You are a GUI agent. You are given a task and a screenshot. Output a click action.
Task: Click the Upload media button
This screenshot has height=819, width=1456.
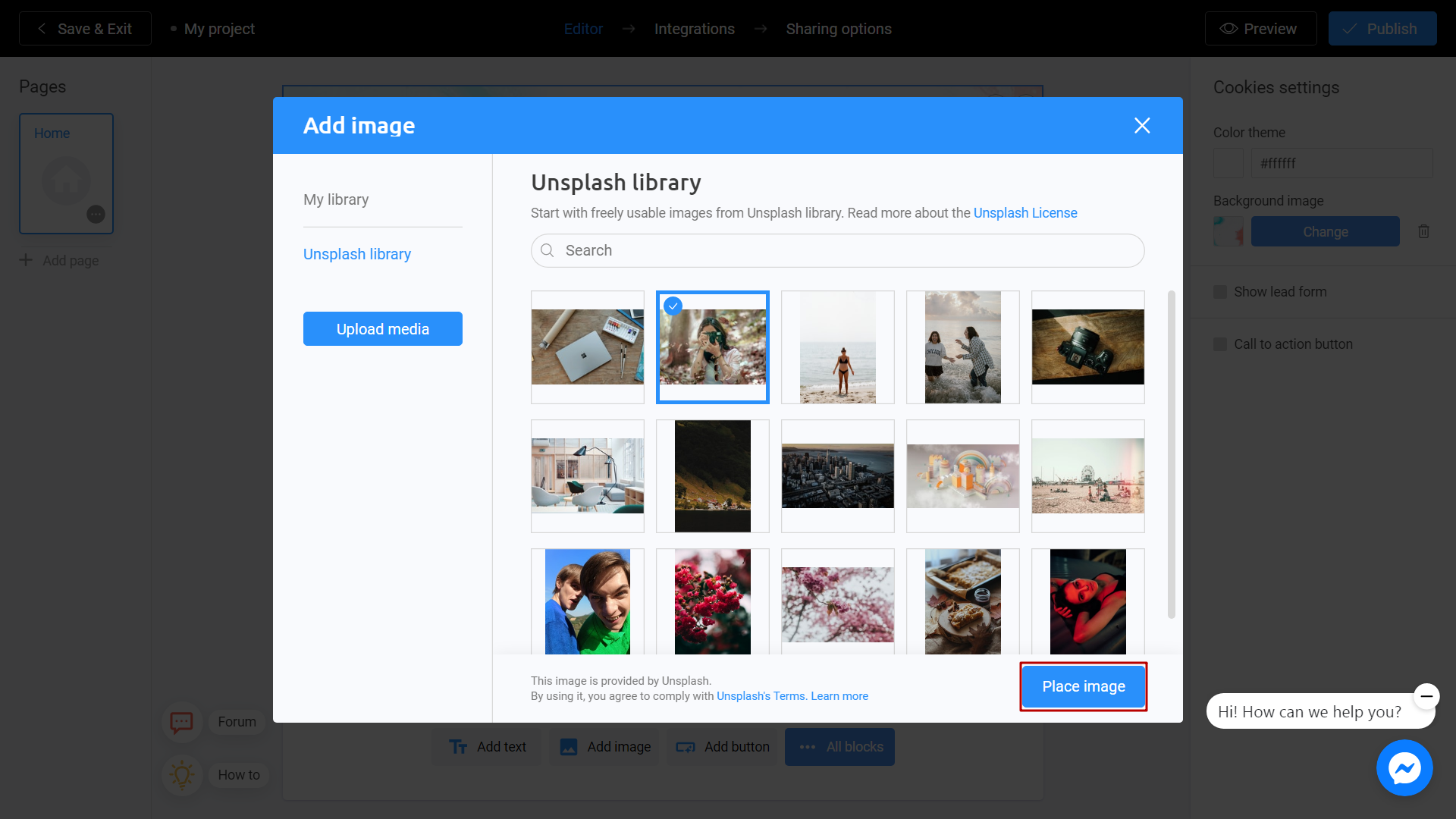(383, 328)
